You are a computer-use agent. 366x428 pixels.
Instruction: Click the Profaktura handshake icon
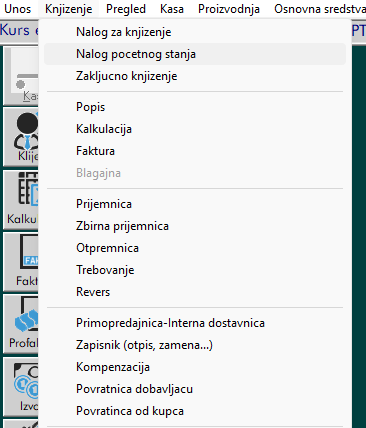(21, 324)
